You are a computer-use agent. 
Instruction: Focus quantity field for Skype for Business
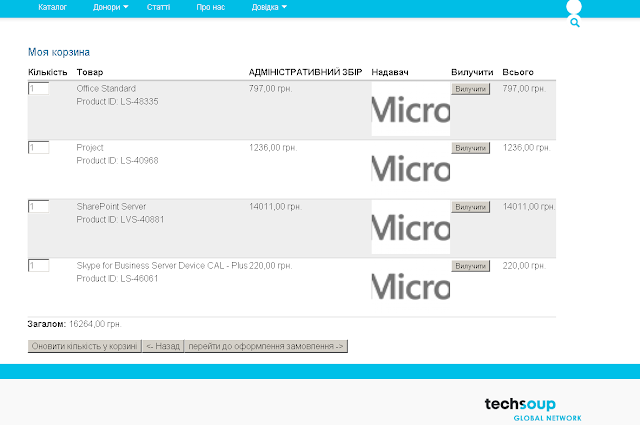(x=38, y=265)
